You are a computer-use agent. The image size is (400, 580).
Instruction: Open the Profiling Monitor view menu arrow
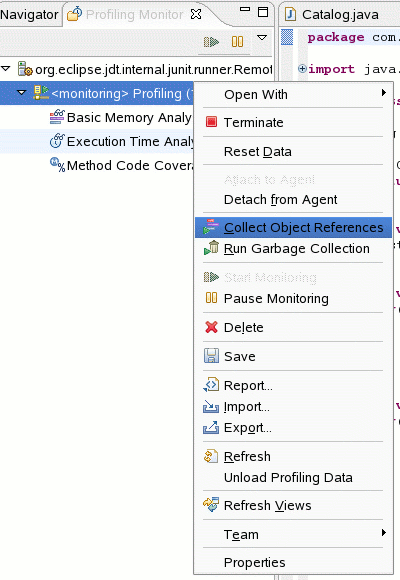[x=262, y=37]
